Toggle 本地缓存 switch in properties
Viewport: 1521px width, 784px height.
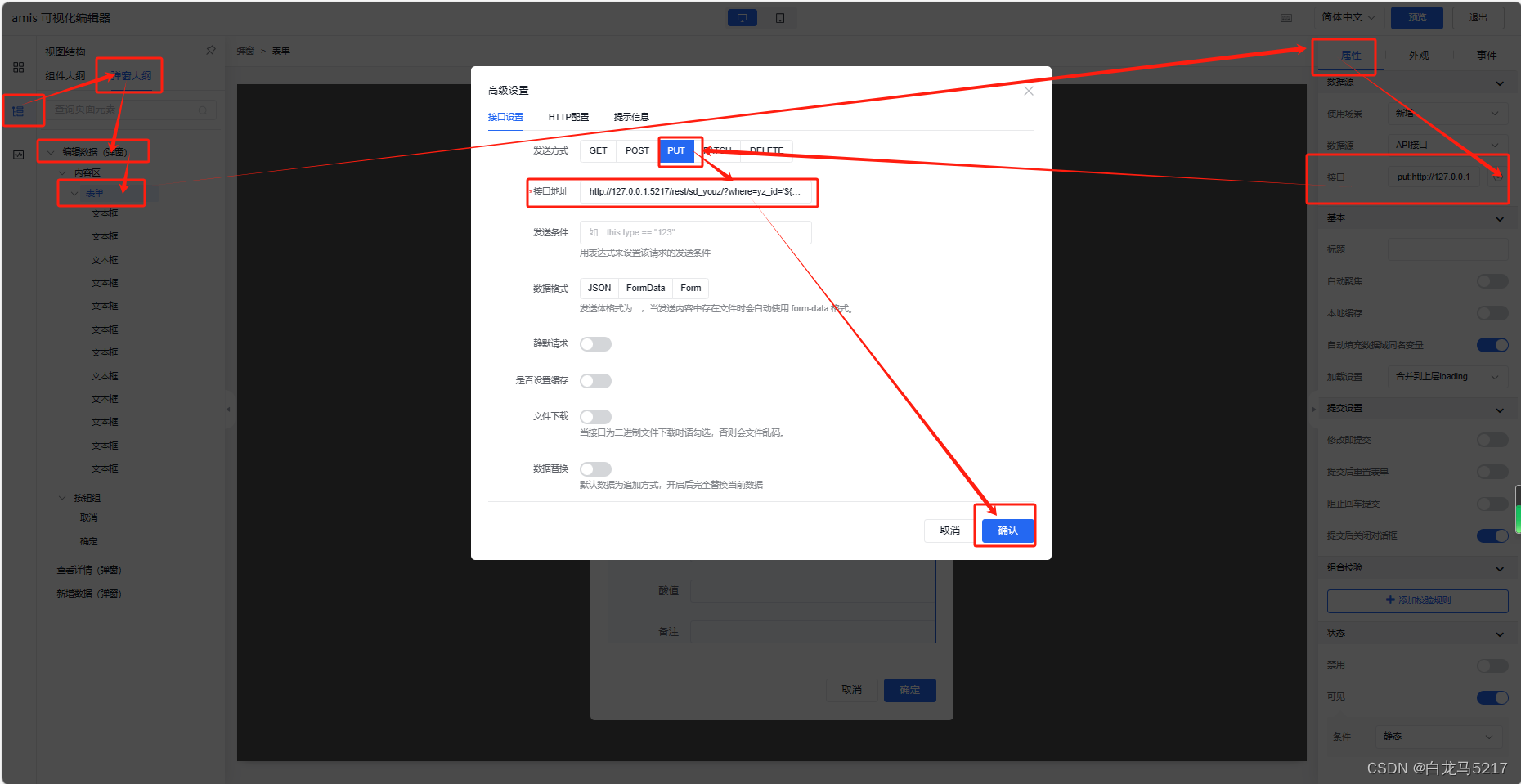pos(1492,313)
